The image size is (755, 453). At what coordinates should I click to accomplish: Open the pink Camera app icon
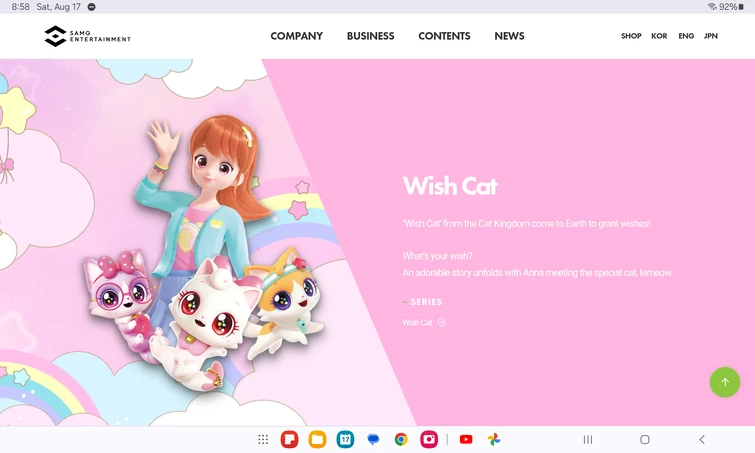(x=429, y=439)
